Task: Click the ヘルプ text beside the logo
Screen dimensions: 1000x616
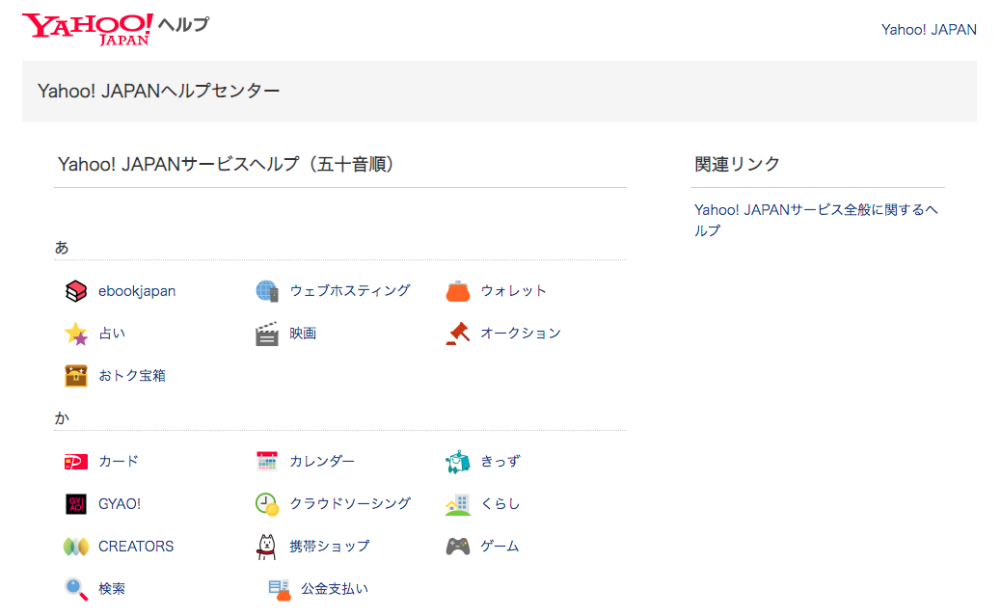Action: pos(183,24)
